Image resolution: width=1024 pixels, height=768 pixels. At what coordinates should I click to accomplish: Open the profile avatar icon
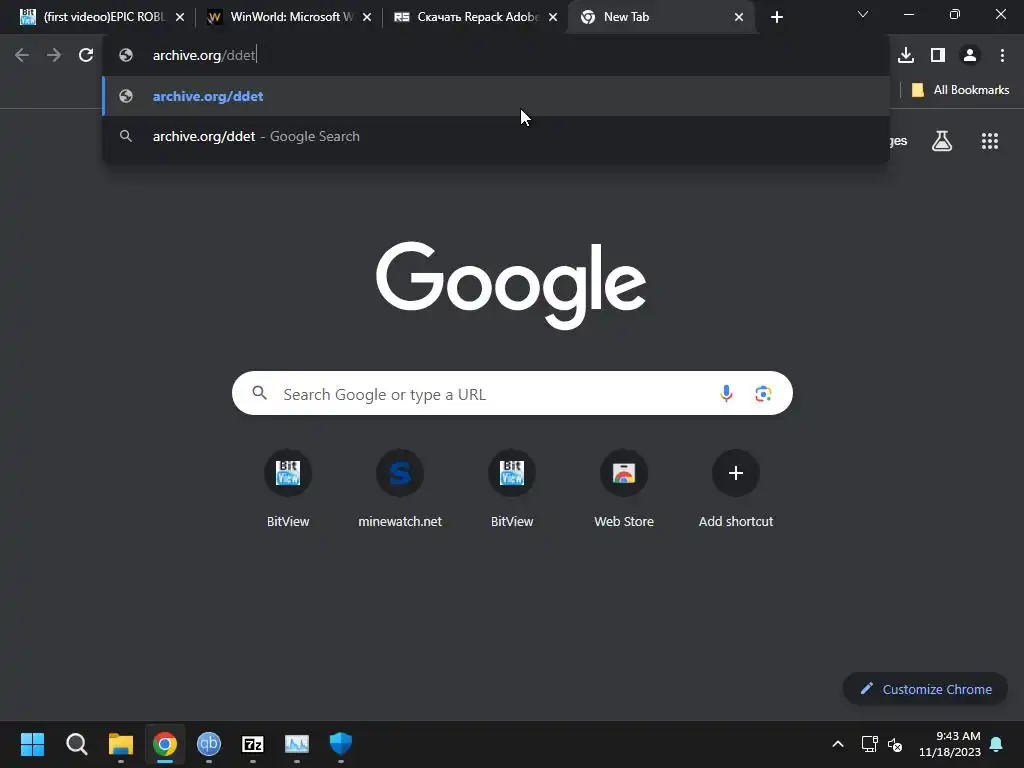970,56
